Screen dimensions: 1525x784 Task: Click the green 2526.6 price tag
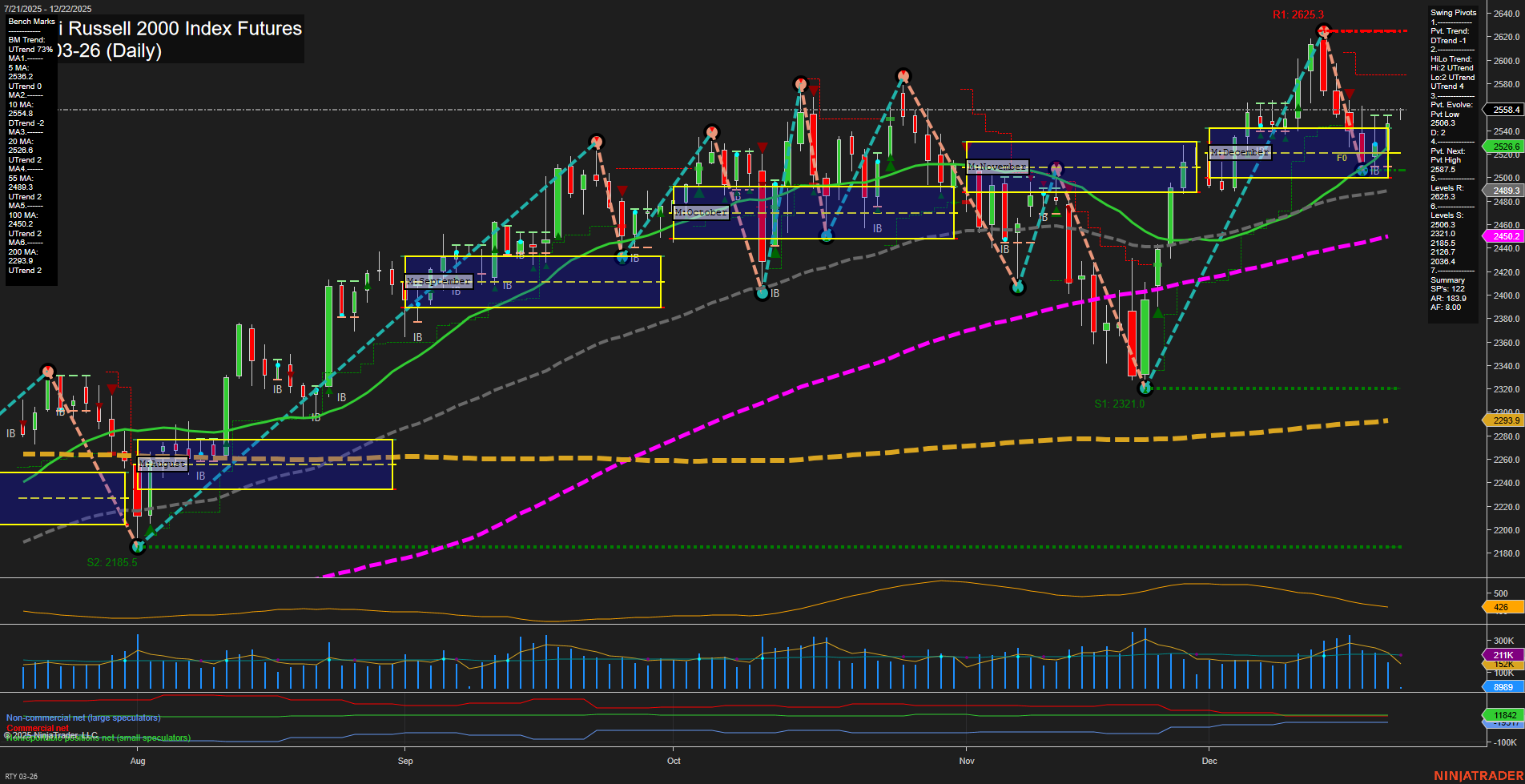click(1503, 147)
